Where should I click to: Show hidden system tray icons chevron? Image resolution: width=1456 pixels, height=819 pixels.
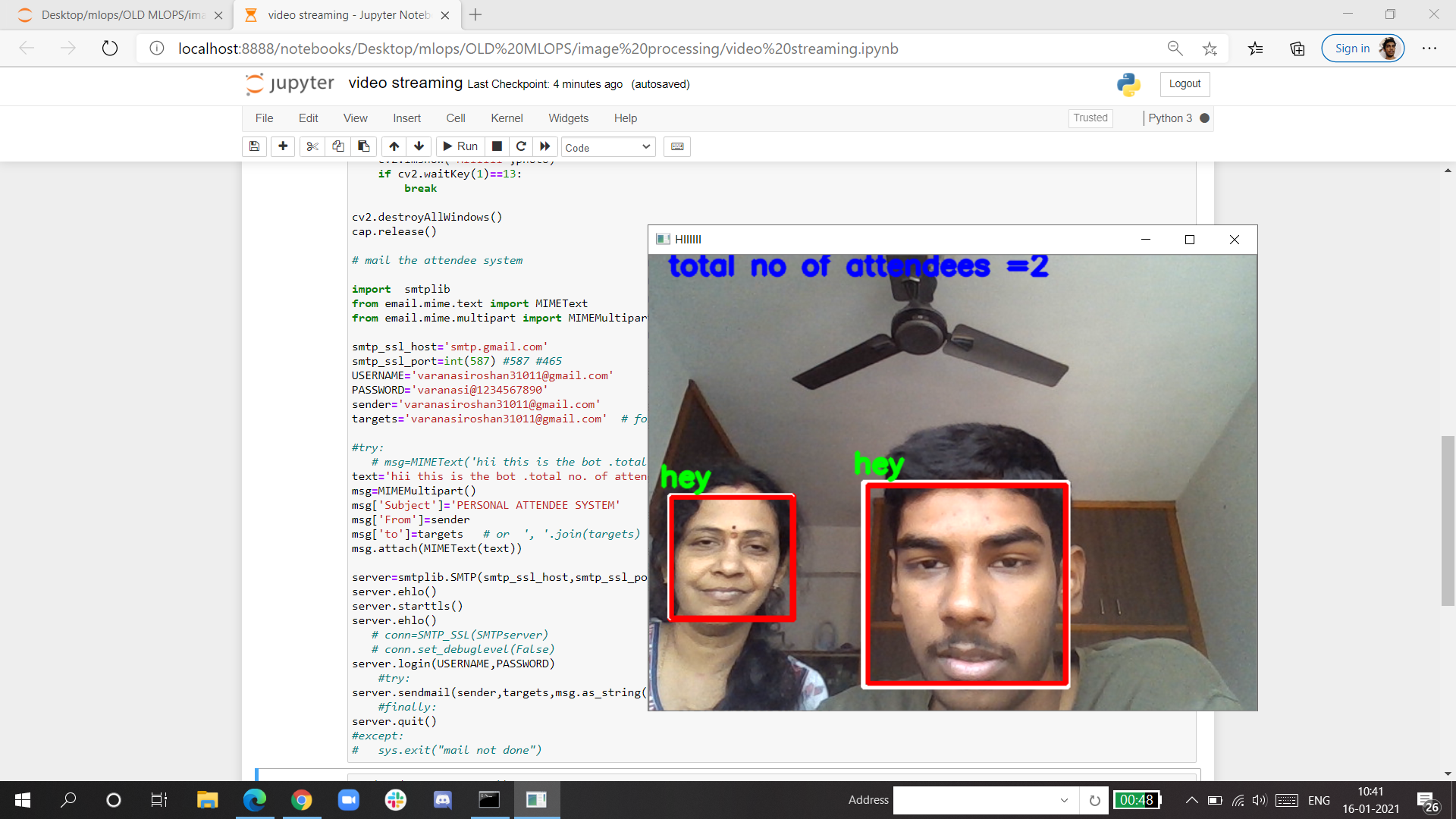[1191, 800]
